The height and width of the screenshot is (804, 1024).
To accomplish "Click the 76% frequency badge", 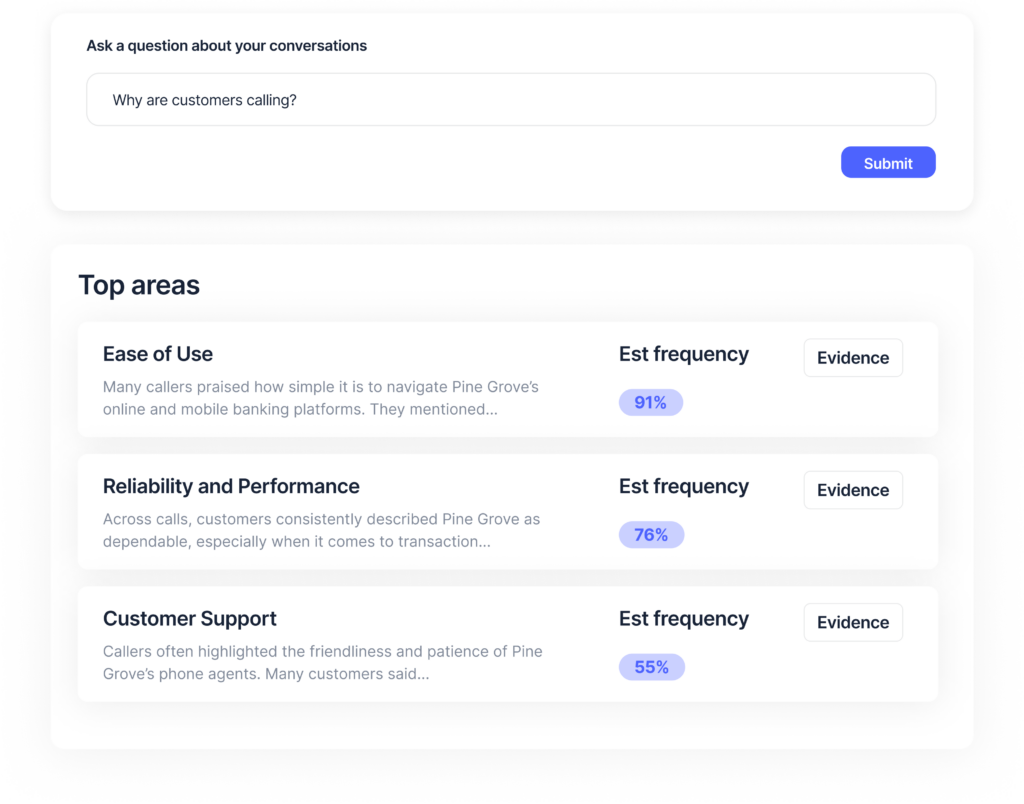I will coord(651,535).
